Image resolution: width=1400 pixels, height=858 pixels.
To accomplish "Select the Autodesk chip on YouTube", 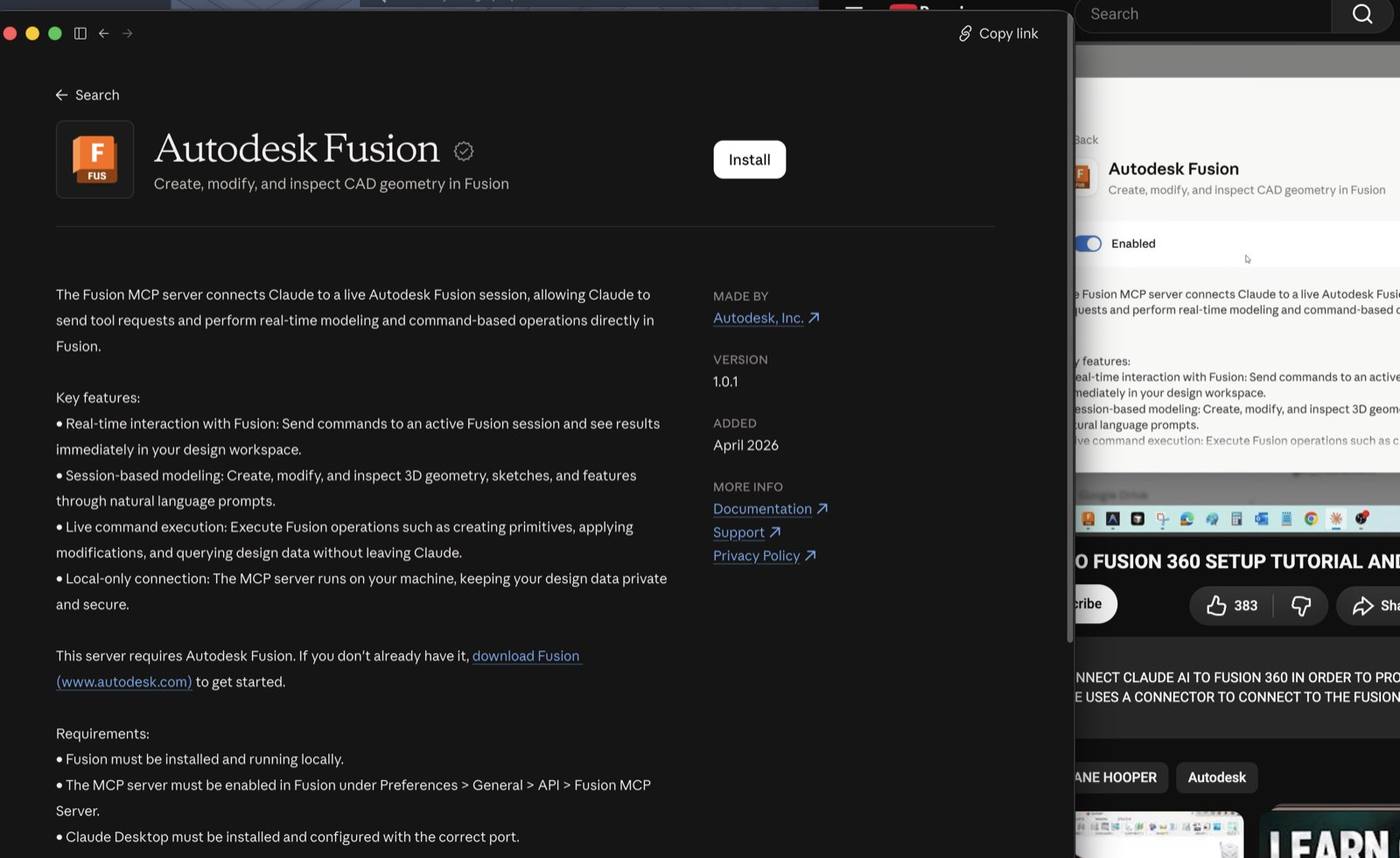I will pos(1216,778).
